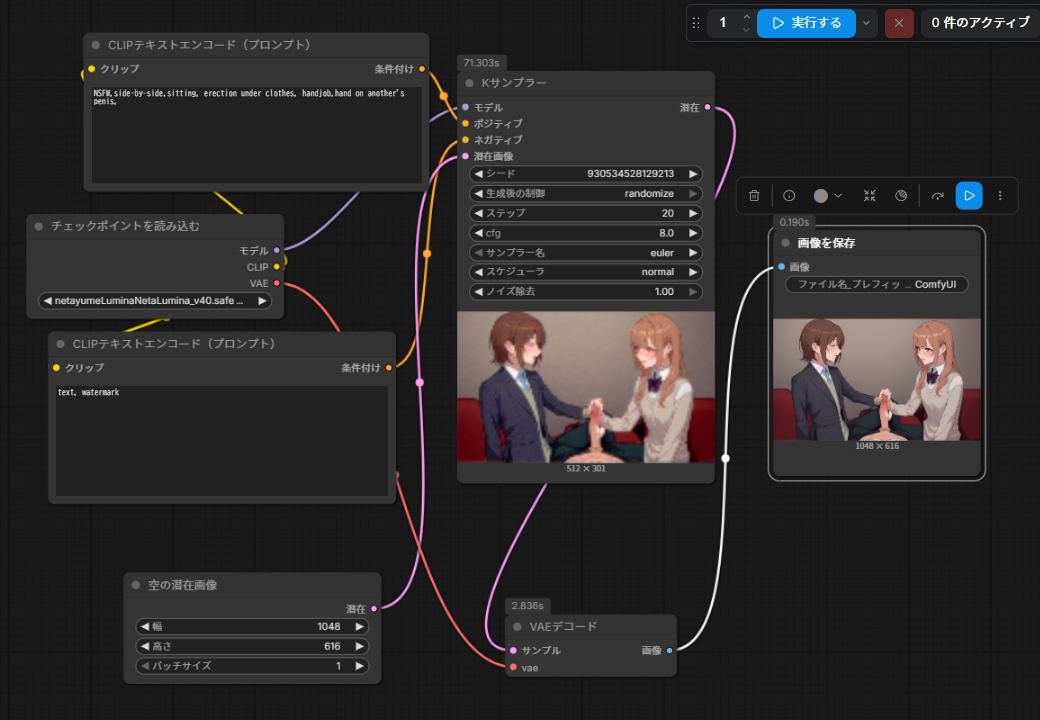Increase the ステップ value with right arrow
Image resolution: width=1040 pixels, height=720 pixels.
click(x=693, y=213)
